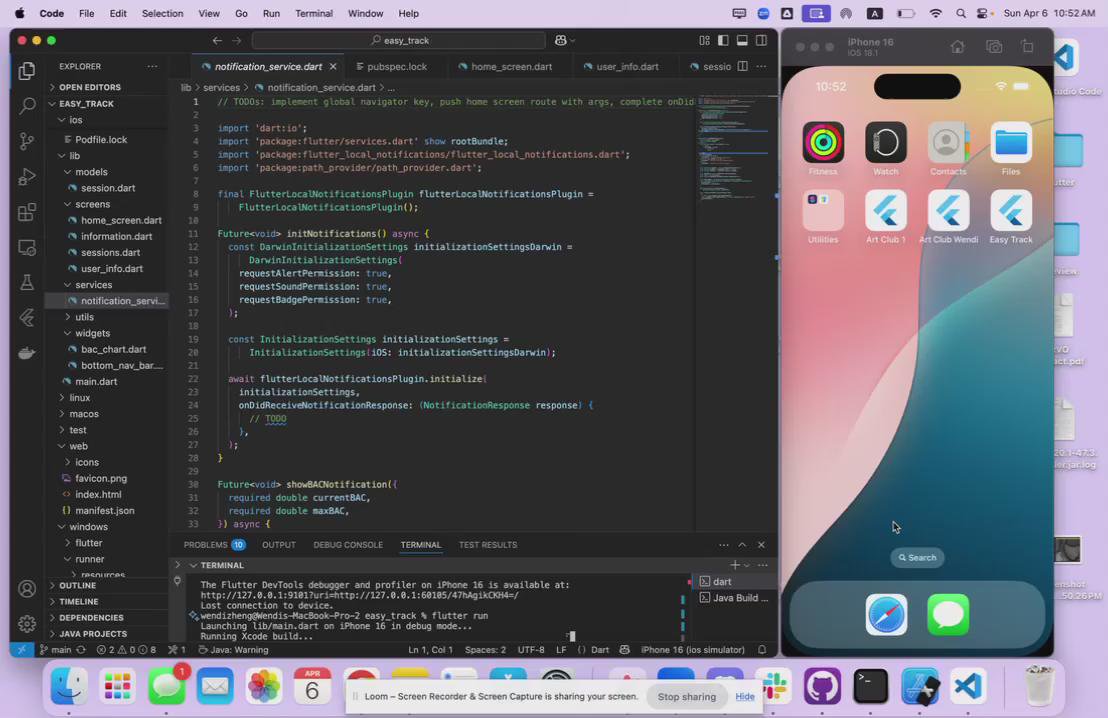Click the easy_track command center search box
Screen dimensions: 1108x718
pyautogui.click(x=399, y=40)
